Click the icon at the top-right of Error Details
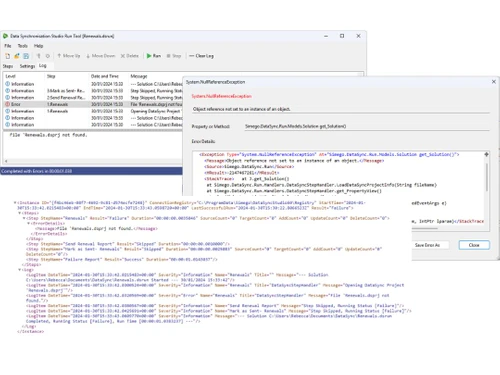The height and width of the screenshot is (375, 500). [x=486, y=154]
